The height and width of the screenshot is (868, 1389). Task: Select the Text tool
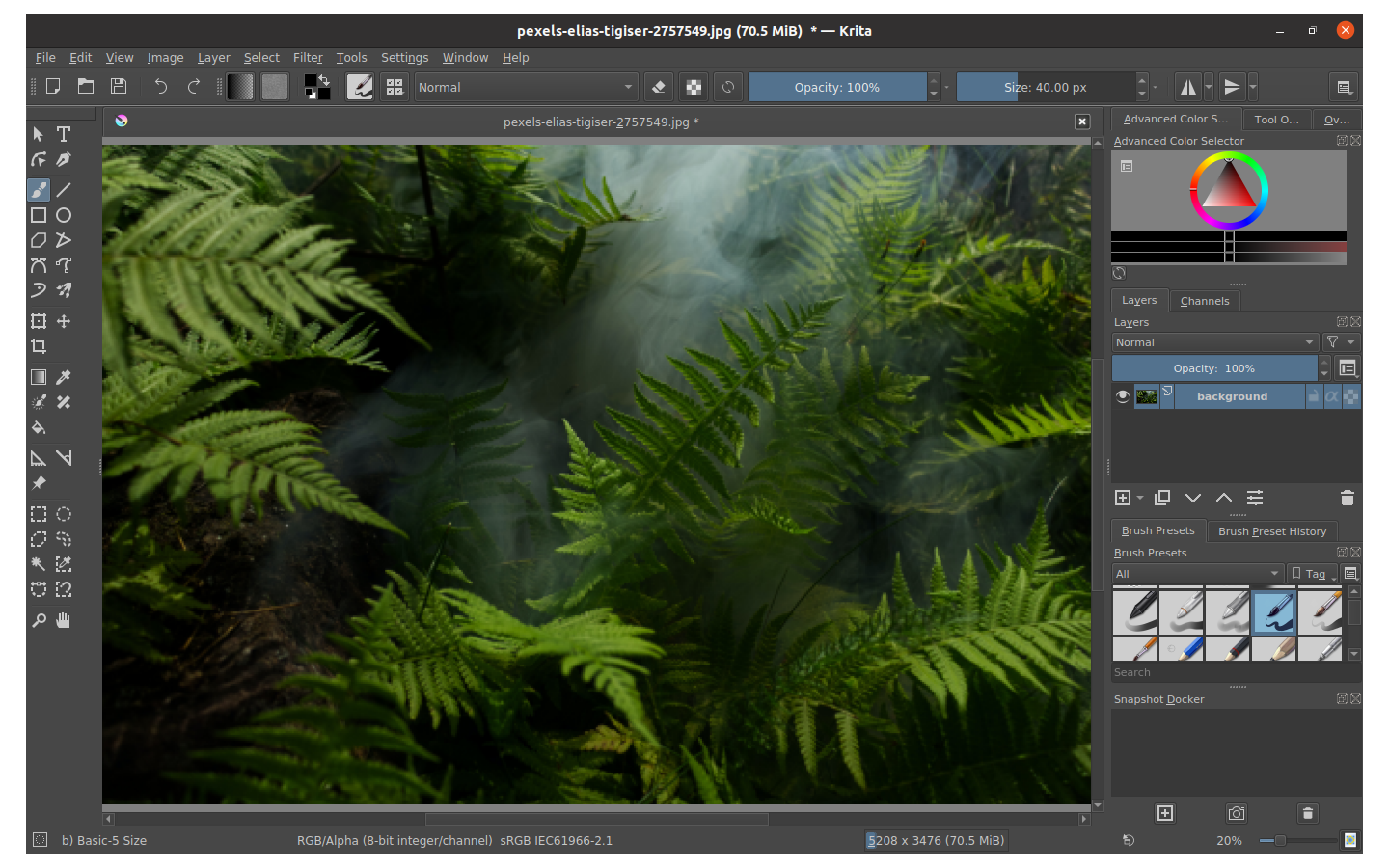point(64,134)
